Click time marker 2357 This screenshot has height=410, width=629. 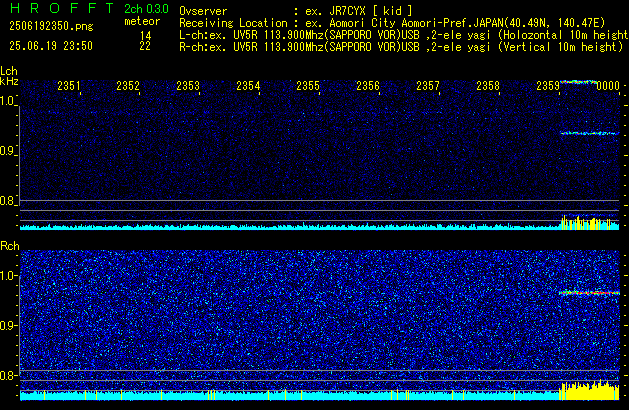[x=428, y=86]
